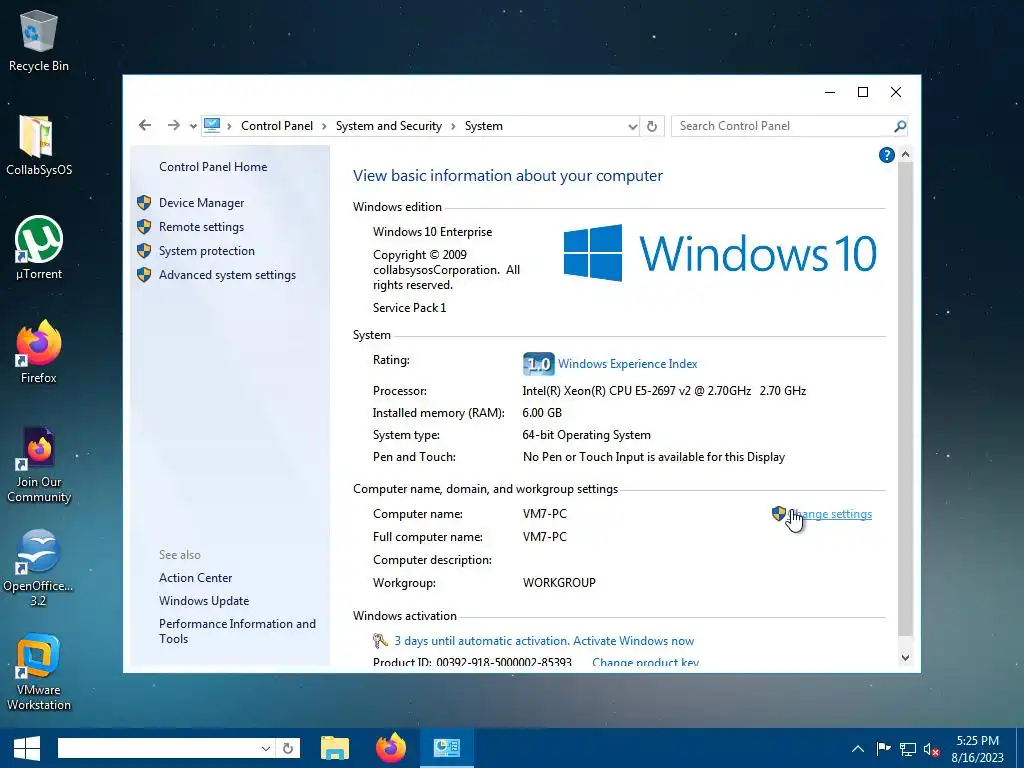
Task: Open File Explorer from the taskbar
Action: coord(335,748)
